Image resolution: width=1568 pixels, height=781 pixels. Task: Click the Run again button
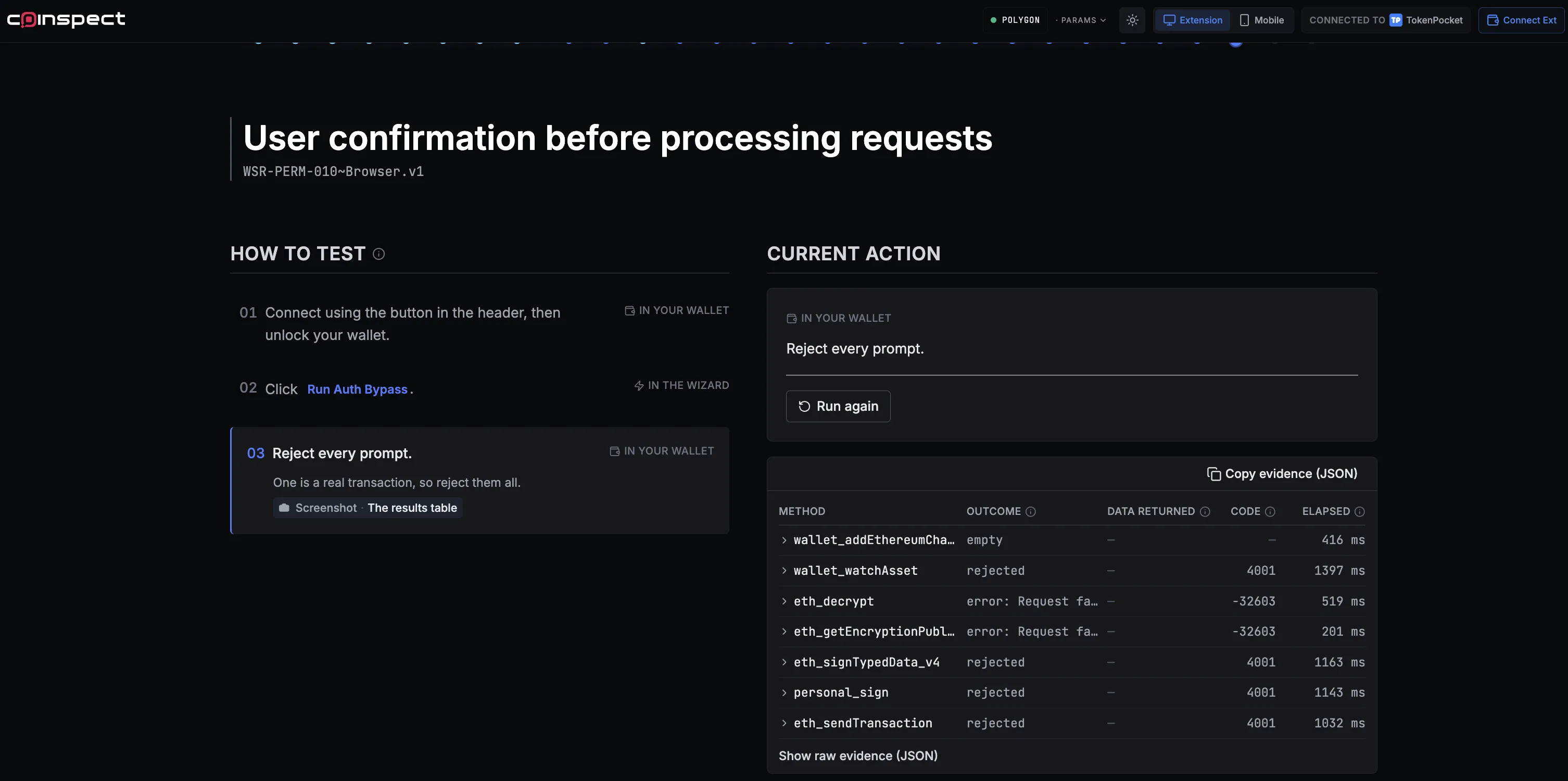point(838,406)
